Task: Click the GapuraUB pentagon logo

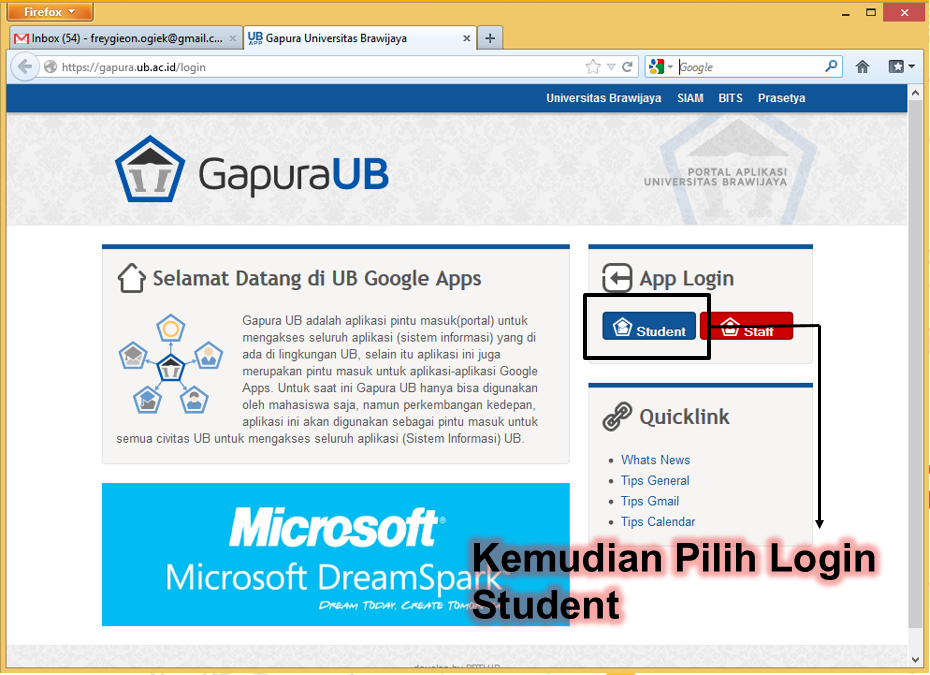Action: [149, 170]
